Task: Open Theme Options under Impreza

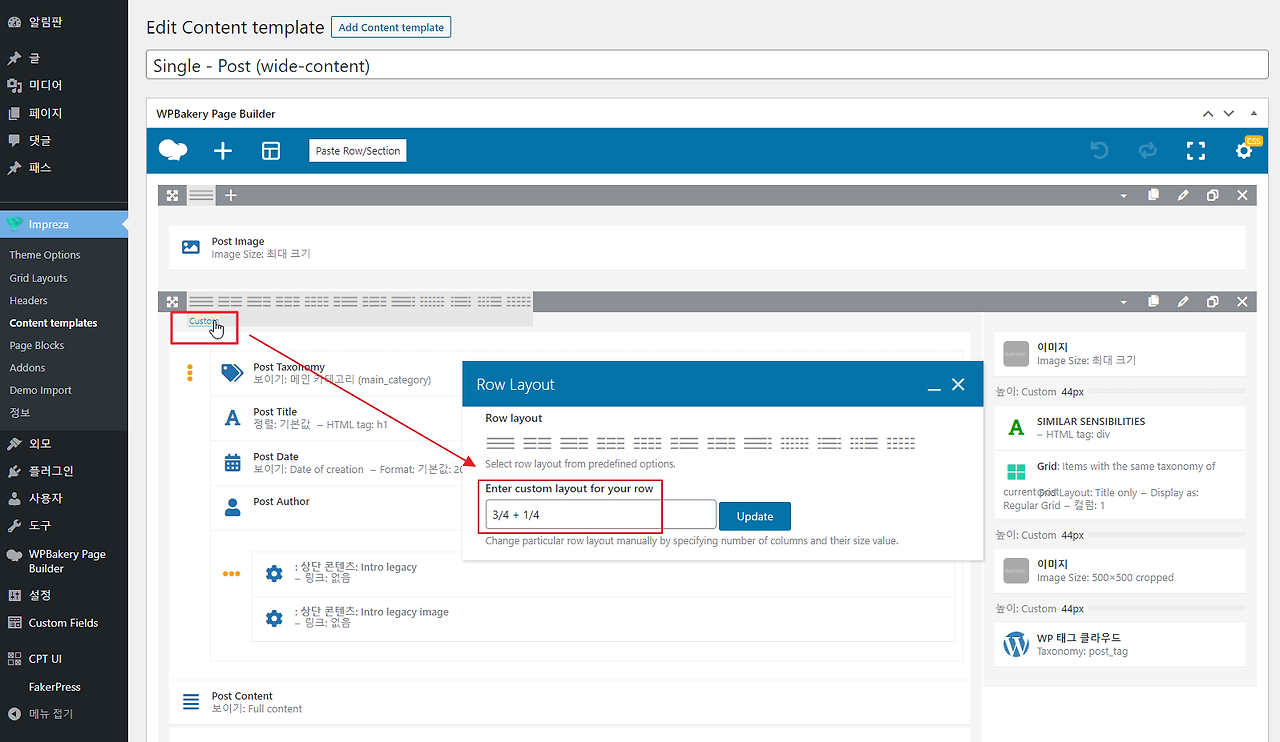Action: [x=45, y=255]
